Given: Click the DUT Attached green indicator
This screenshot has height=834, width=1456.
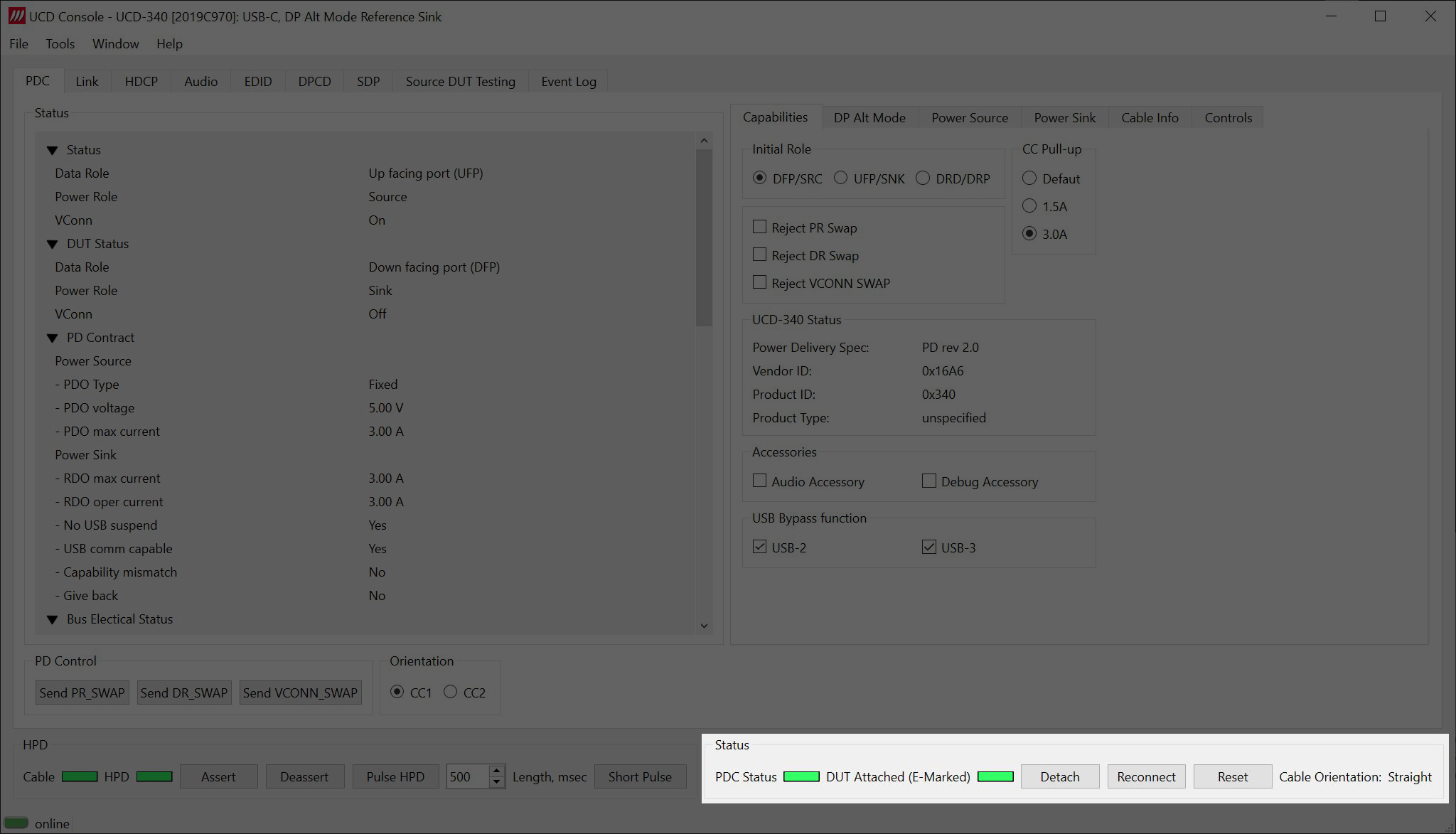Looking at the screenshot, I should (x=995, y=776).
